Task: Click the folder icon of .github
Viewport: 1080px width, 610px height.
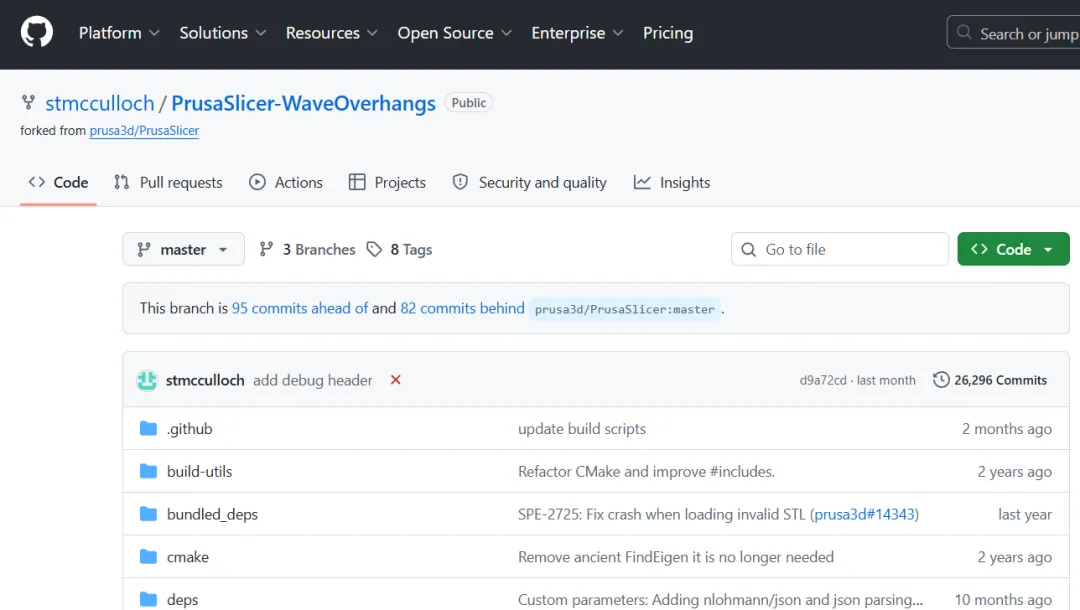Action: [x=148, y=429]
